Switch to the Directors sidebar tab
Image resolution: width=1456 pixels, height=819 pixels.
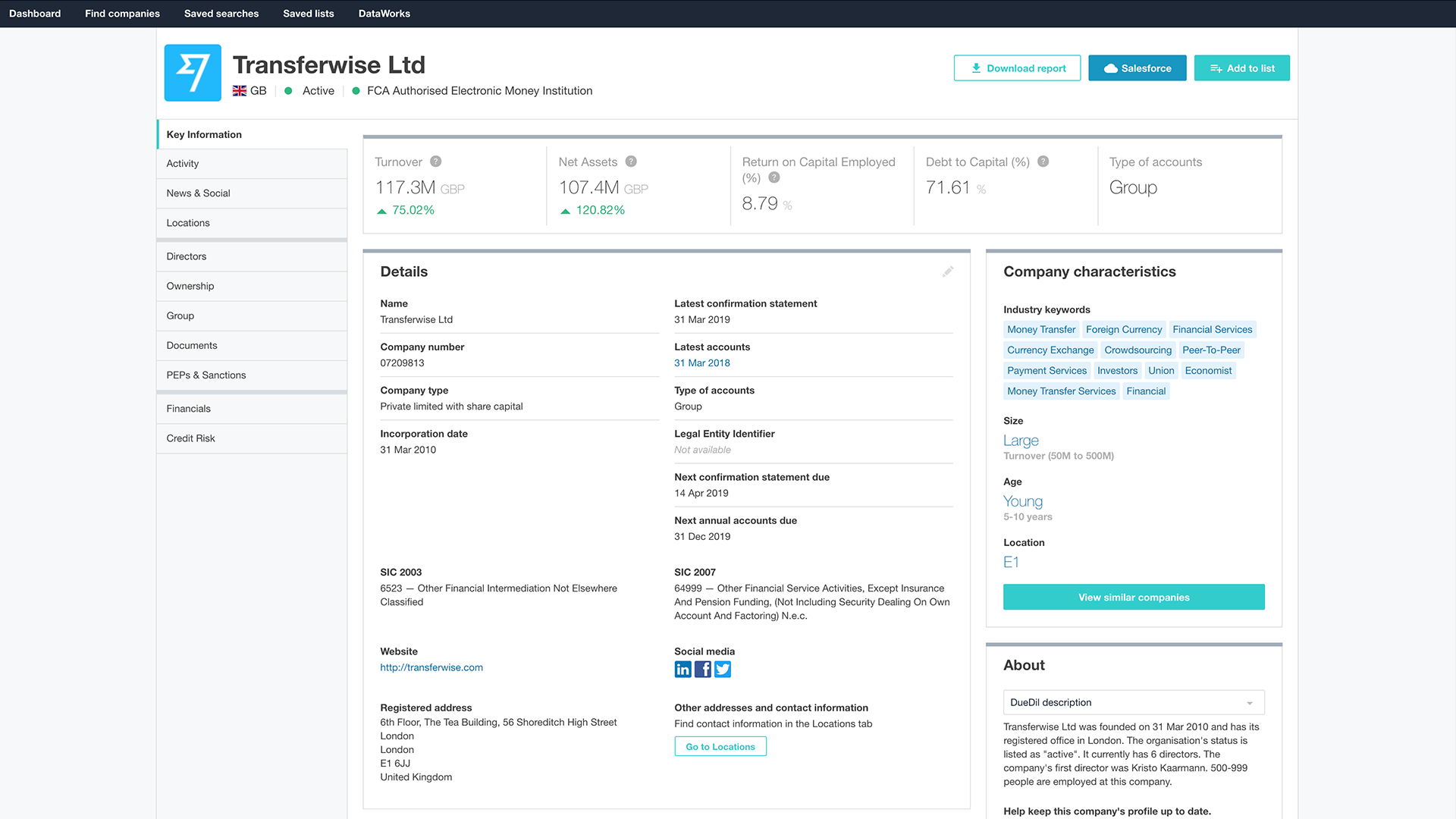click(x=187, y=256)
